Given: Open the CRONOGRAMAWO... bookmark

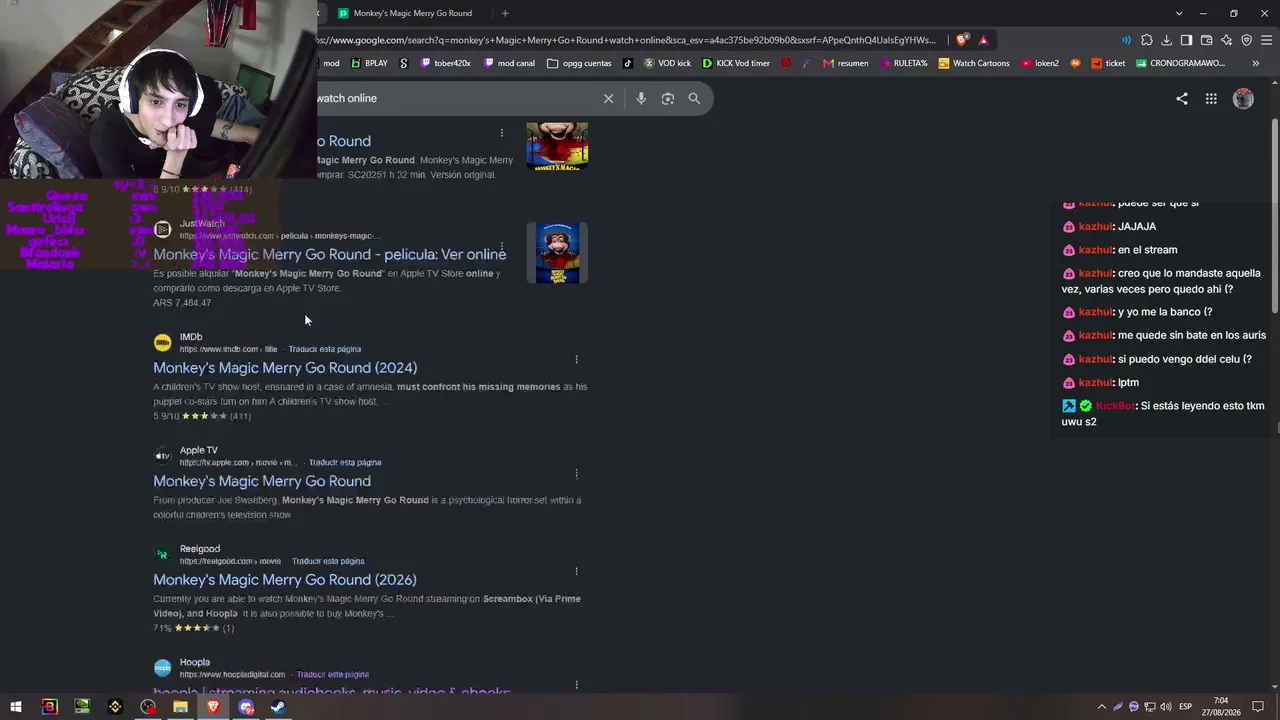Looking at the screenshot, I should click(x=1181, y=63).
